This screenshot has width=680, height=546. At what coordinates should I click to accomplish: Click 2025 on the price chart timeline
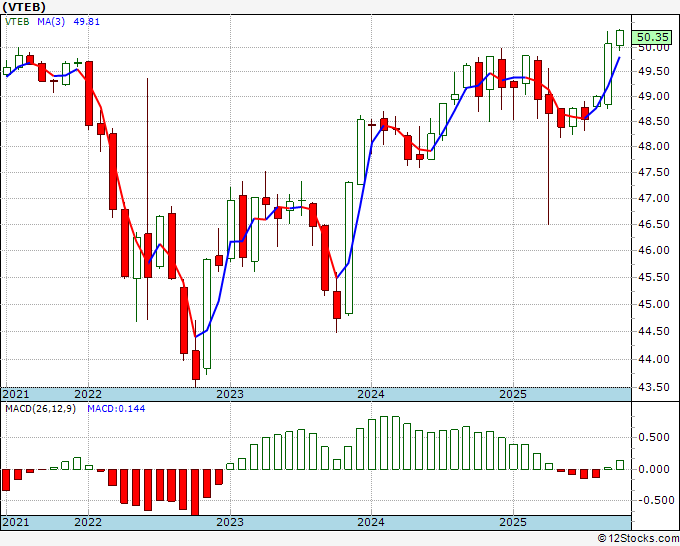(513, 394)
